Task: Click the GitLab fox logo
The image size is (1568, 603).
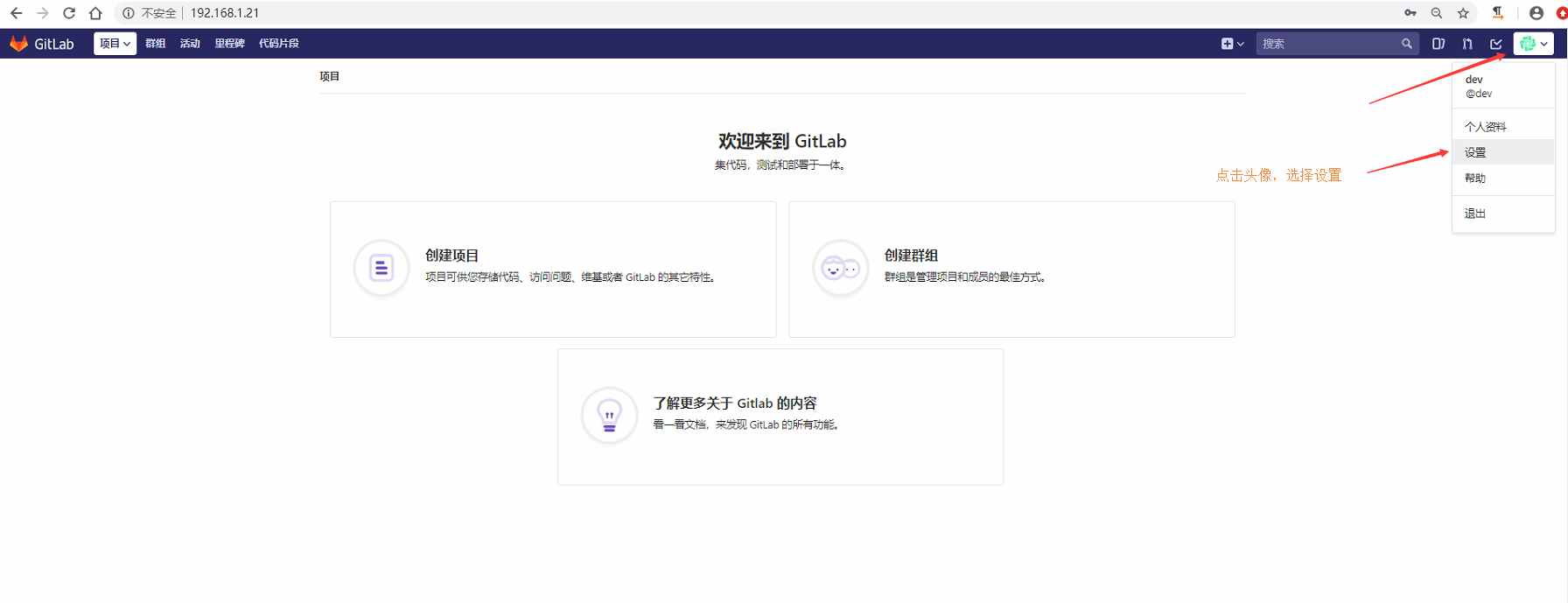Action: (18, 43)
